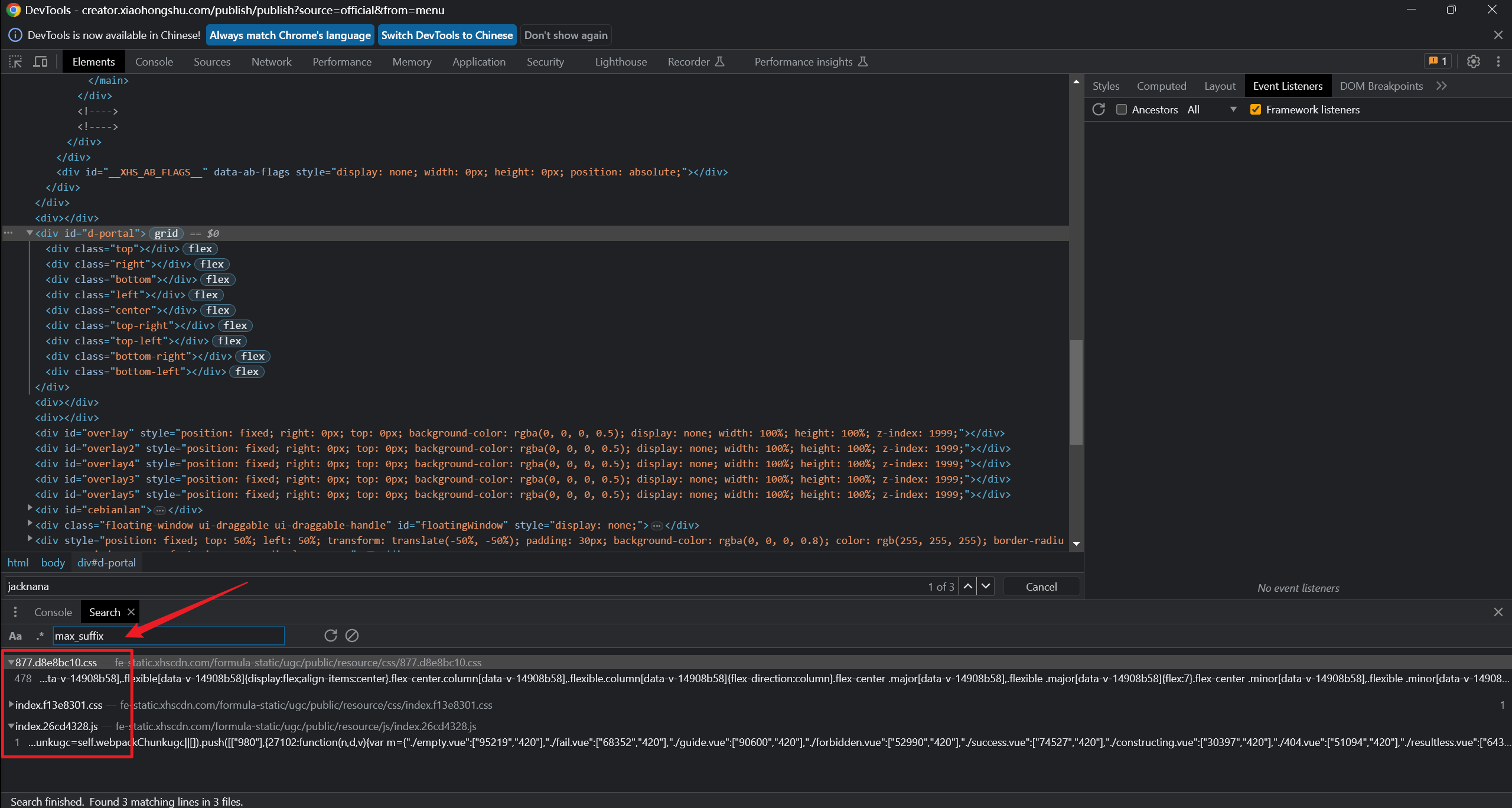Toggle the device toolbar icon
This screenshot has height=808, width=1512.
point(40,61)
